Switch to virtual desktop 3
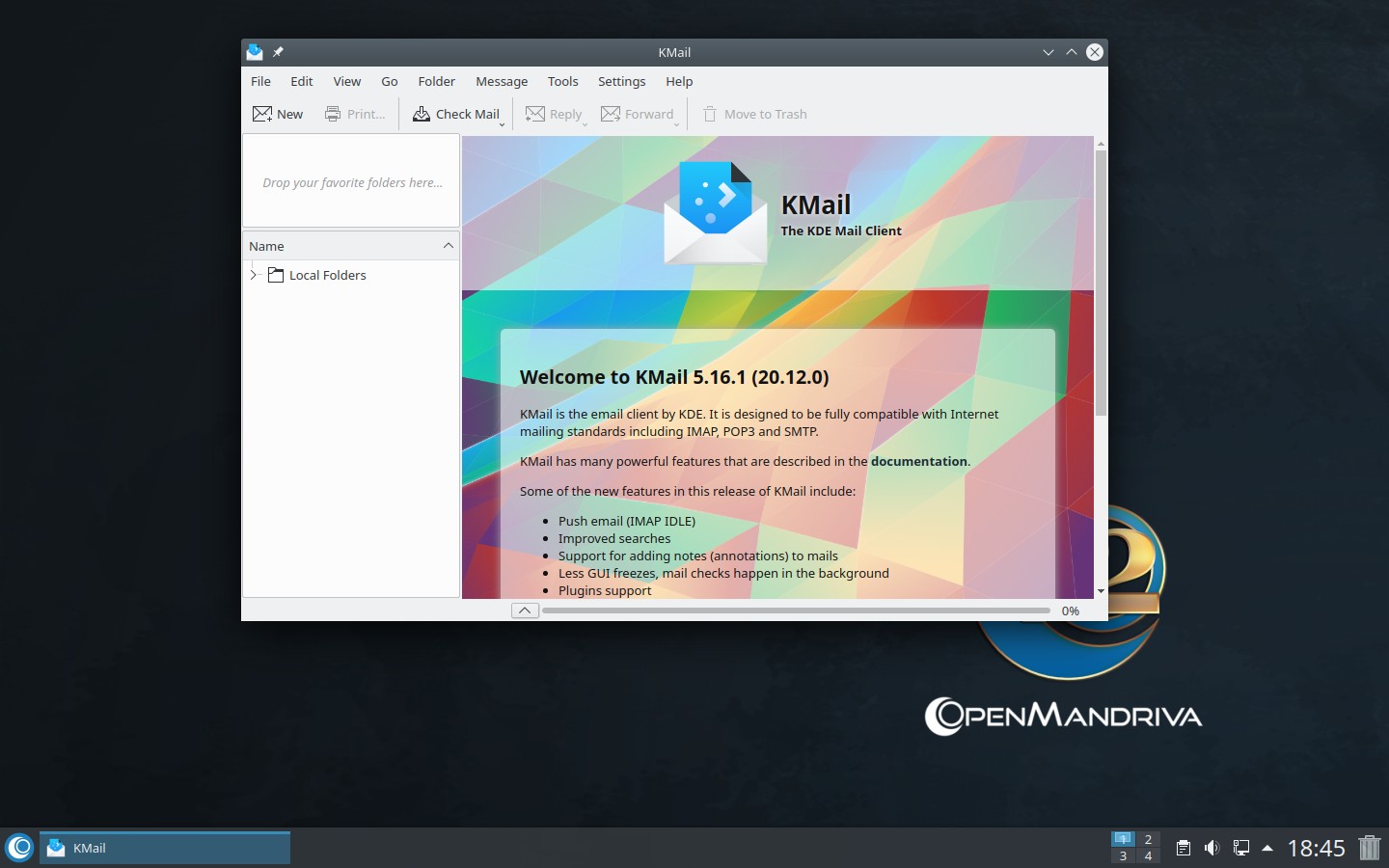 (1123, 855)
